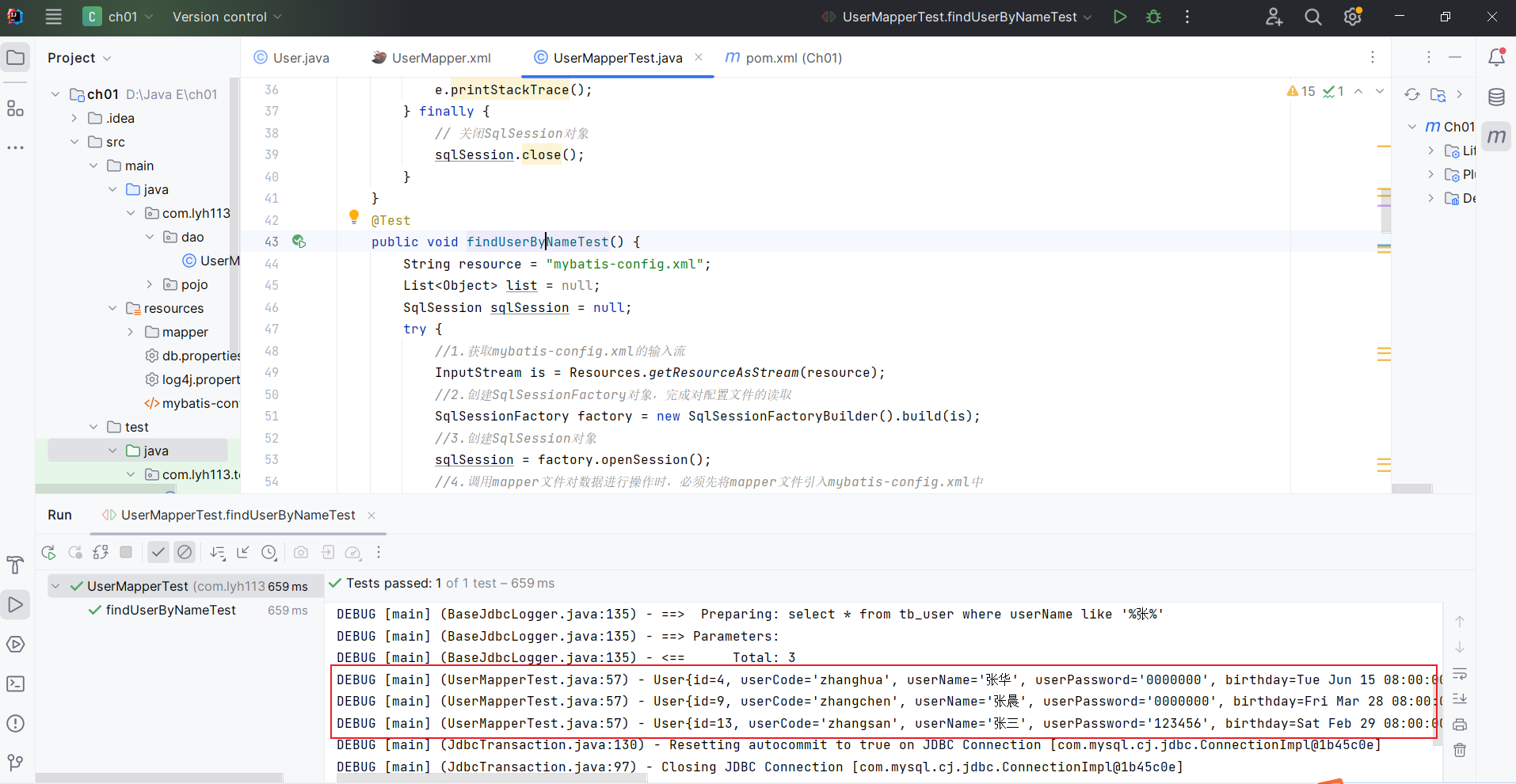Switch to the pom.xml (Ch01) tab
The width and height of the screenshot is (1516, 784).
coord(784,58)
